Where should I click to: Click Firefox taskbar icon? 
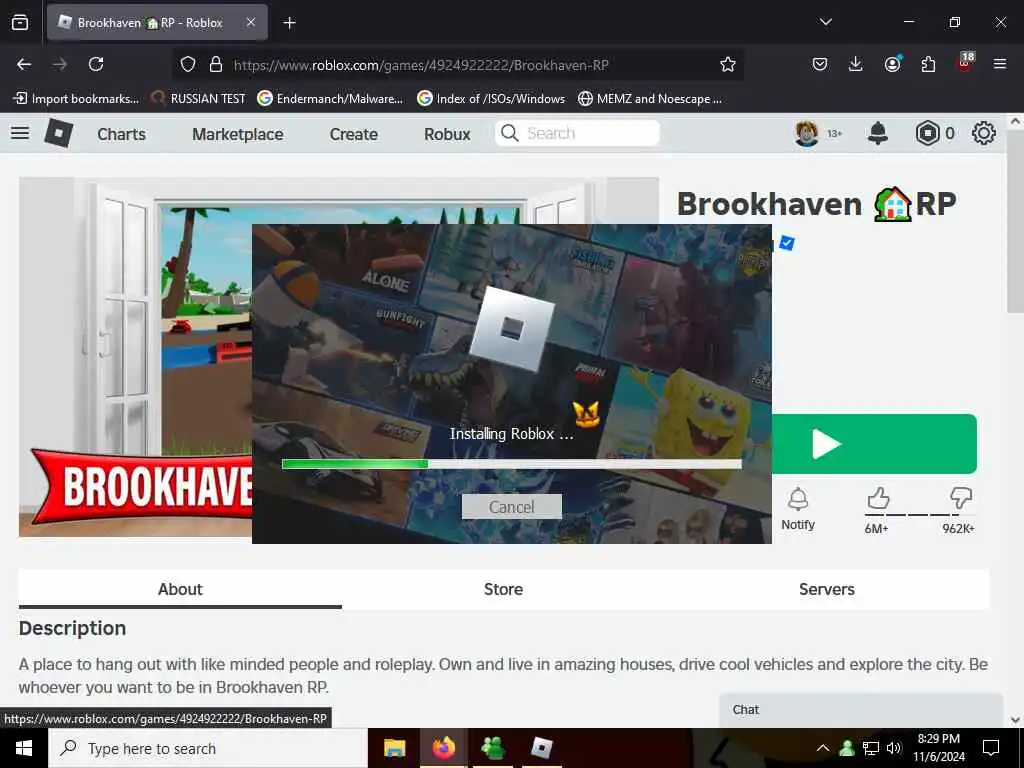coord(443,748)
